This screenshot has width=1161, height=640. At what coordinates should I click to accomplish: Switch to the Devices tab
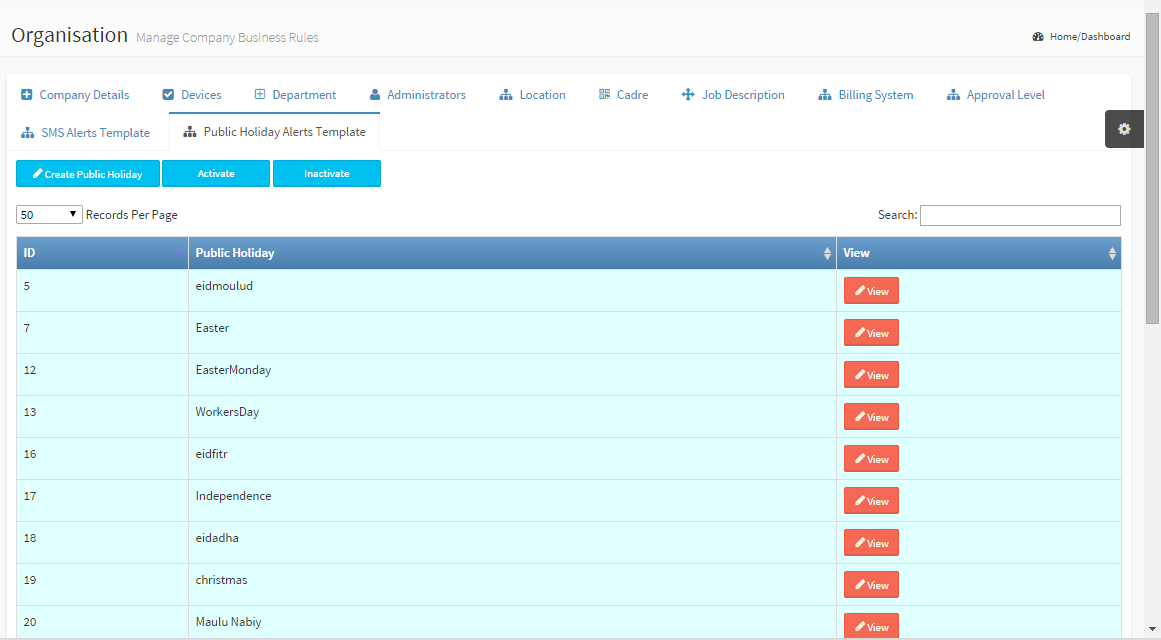tap(192, 95)
